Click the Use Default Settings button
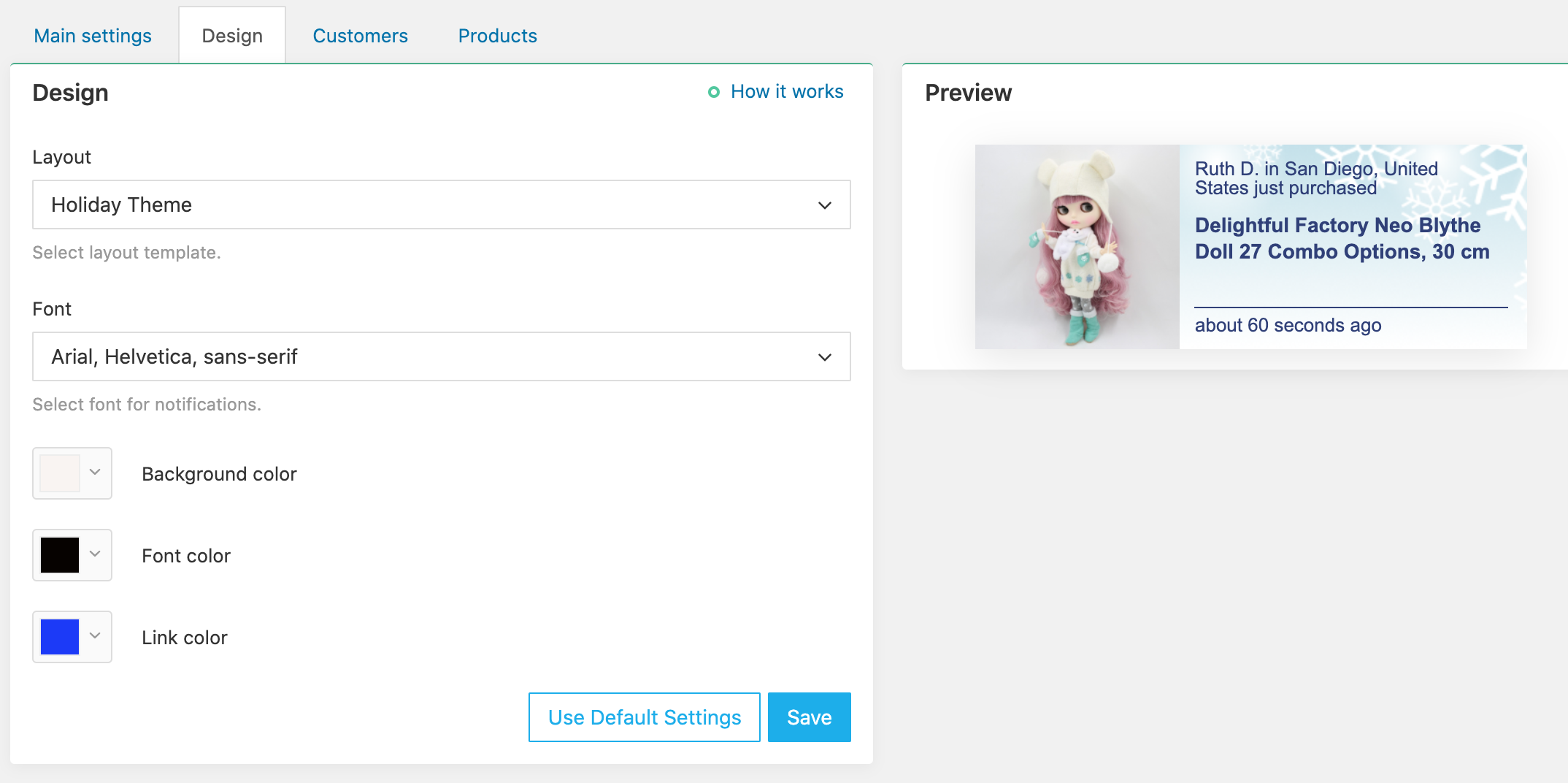Screen dimensions: 1568x783 pos(645,717)
